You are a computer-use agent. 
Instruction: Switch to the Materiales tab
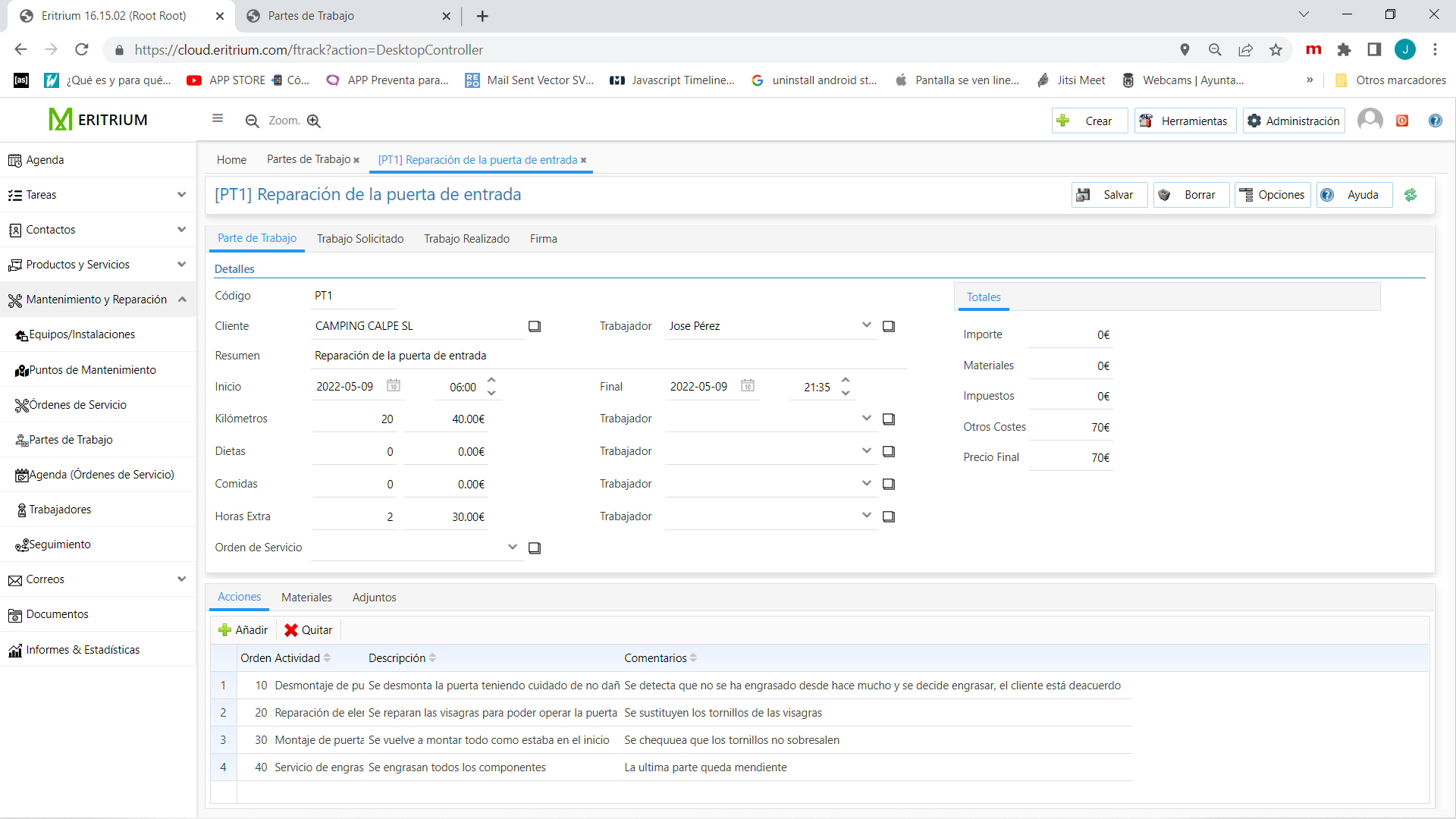[306, 598]
